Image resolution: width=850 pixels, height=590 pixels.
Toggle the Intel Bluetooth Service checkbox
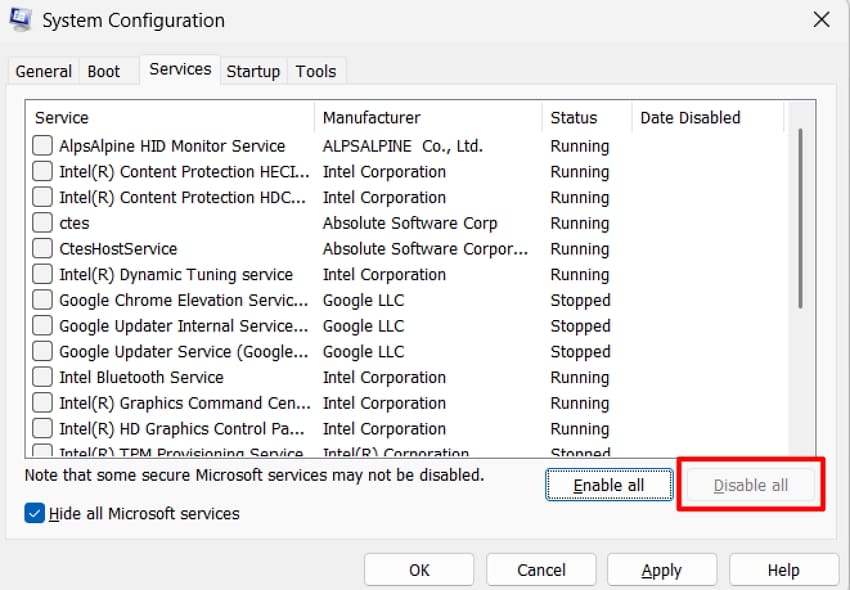tap(42, 377)
